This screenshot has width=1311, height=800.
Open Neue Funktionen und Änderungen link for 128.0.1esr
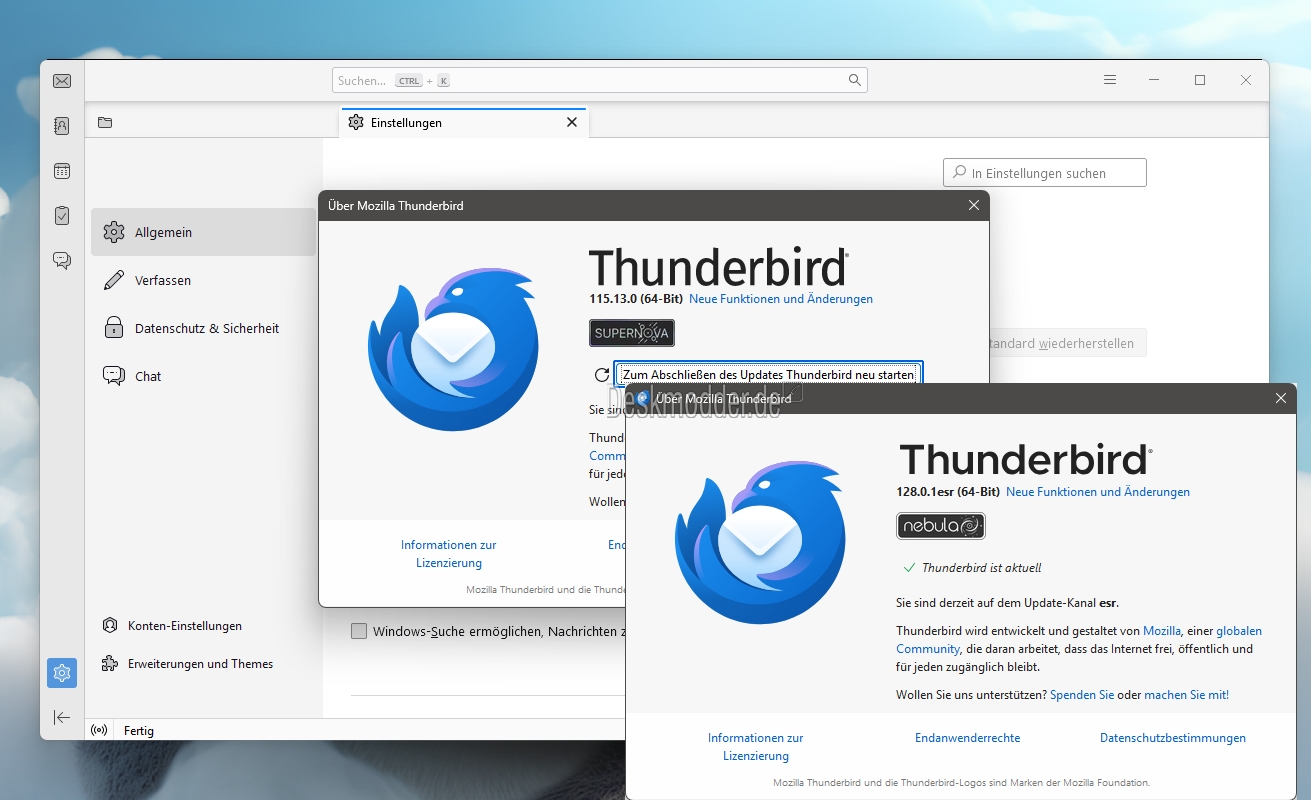click(1098, 492)
